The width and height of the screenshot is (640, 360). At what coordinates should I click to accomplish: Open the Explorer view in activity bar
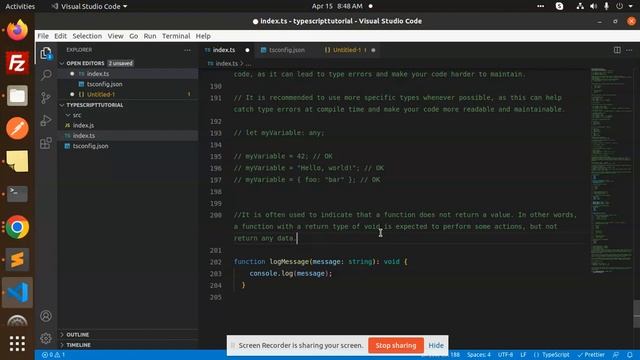click(46, 53)
